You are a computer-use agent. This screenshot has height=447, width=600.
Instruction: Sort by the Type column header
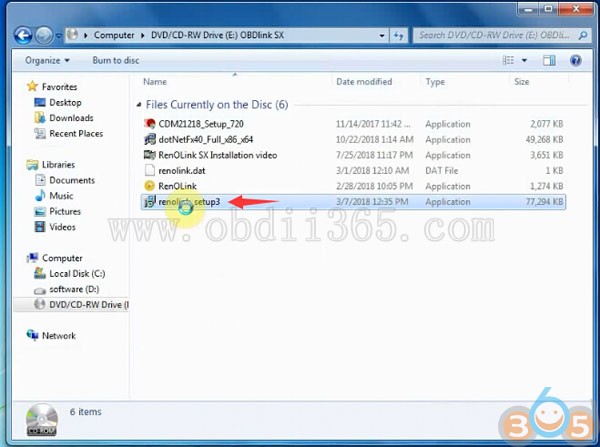[x=435, y=82]
